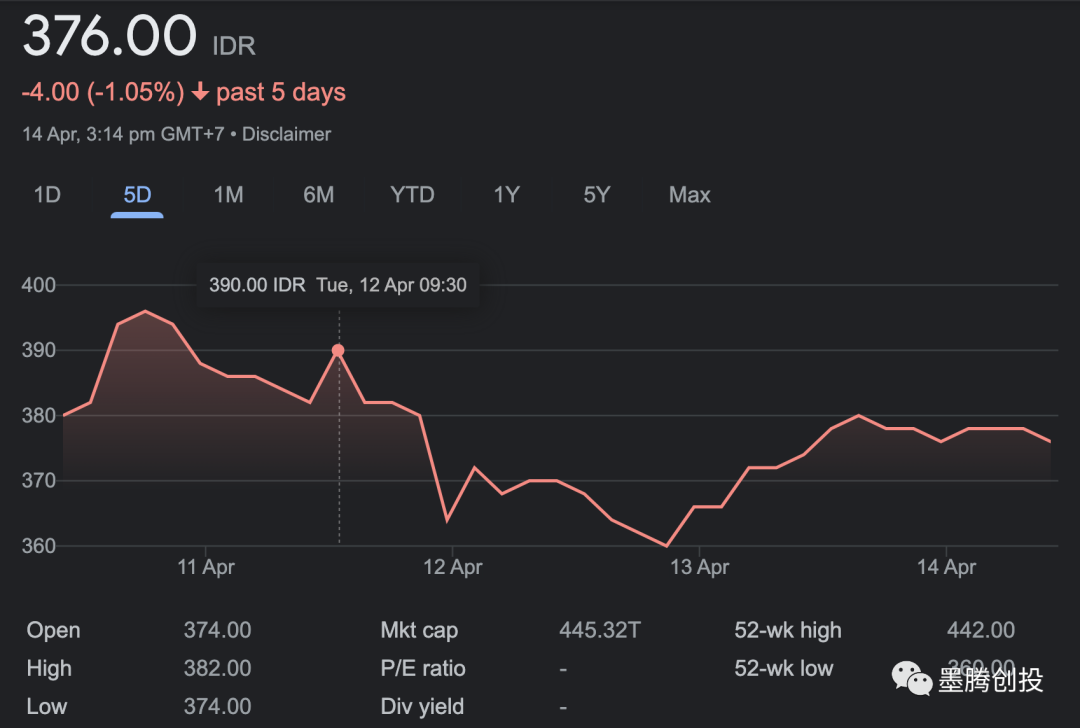Click the red down arrow price indicator
The height and width of the screenshot is (728, 1080).
click(x=200, y=93)
